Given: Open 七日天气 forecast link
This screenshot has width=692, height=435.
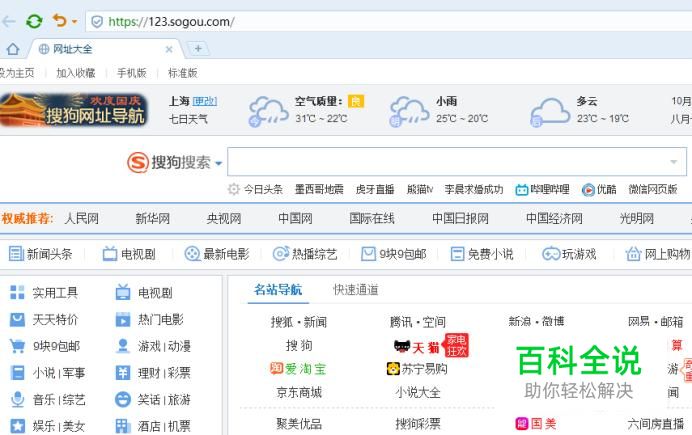Looking at the screenshot, I should 188,119.
